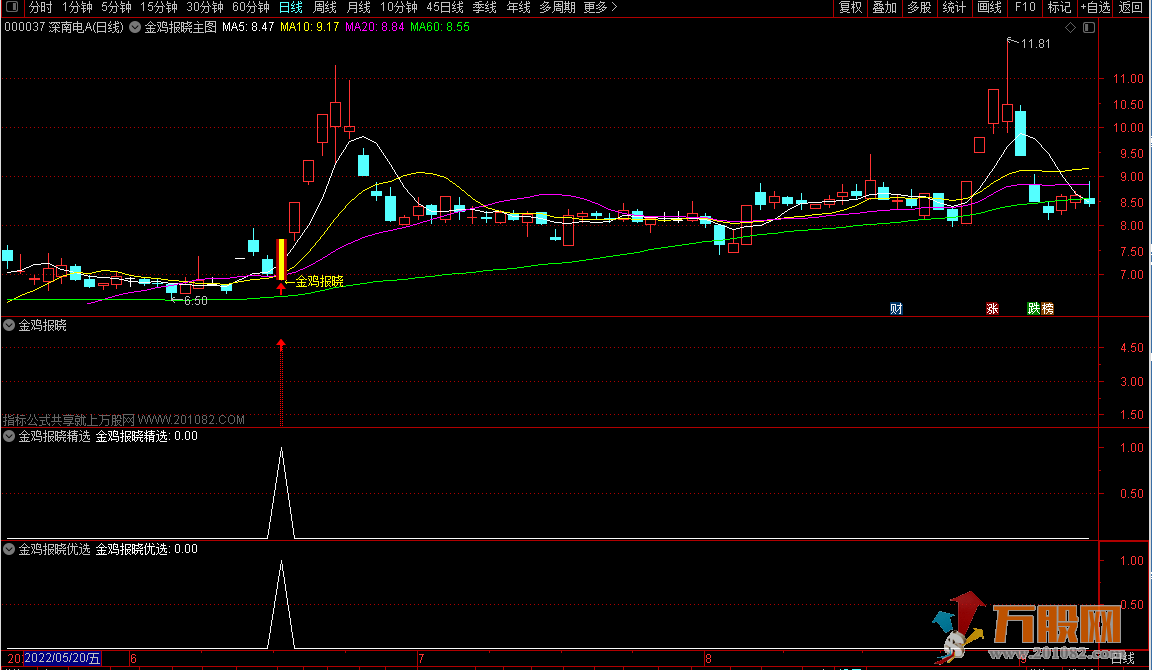Switch to the 15分钟 period tab
1152x670 pixels.
click(159, 7)
